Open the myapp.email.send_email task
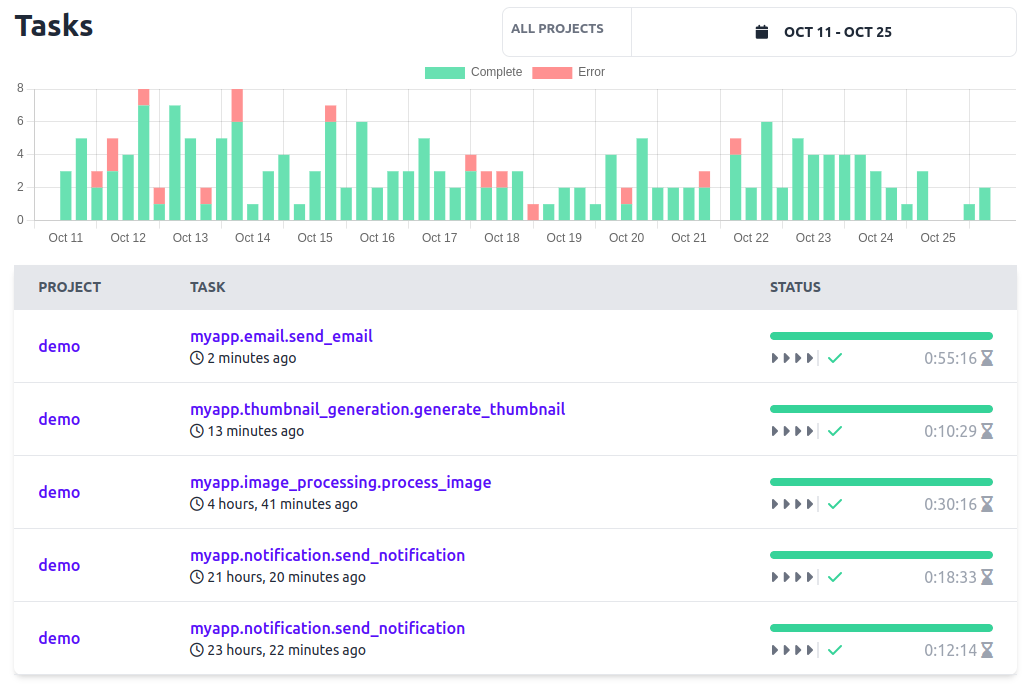 tap(281, 336)
